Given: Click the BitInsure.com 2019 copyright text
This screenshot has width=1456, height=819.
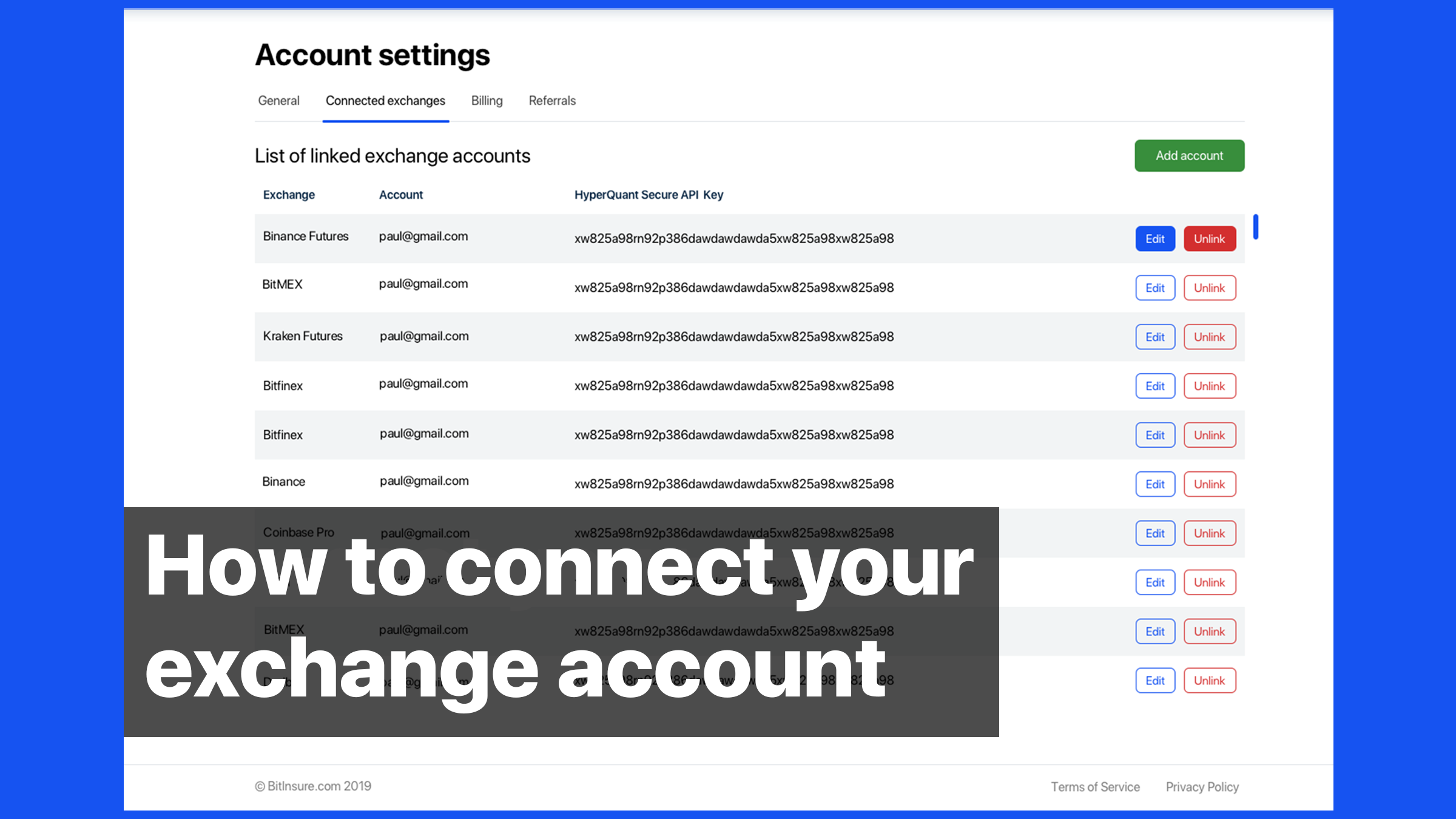Looking at the screenshot, I should (313, 786).
